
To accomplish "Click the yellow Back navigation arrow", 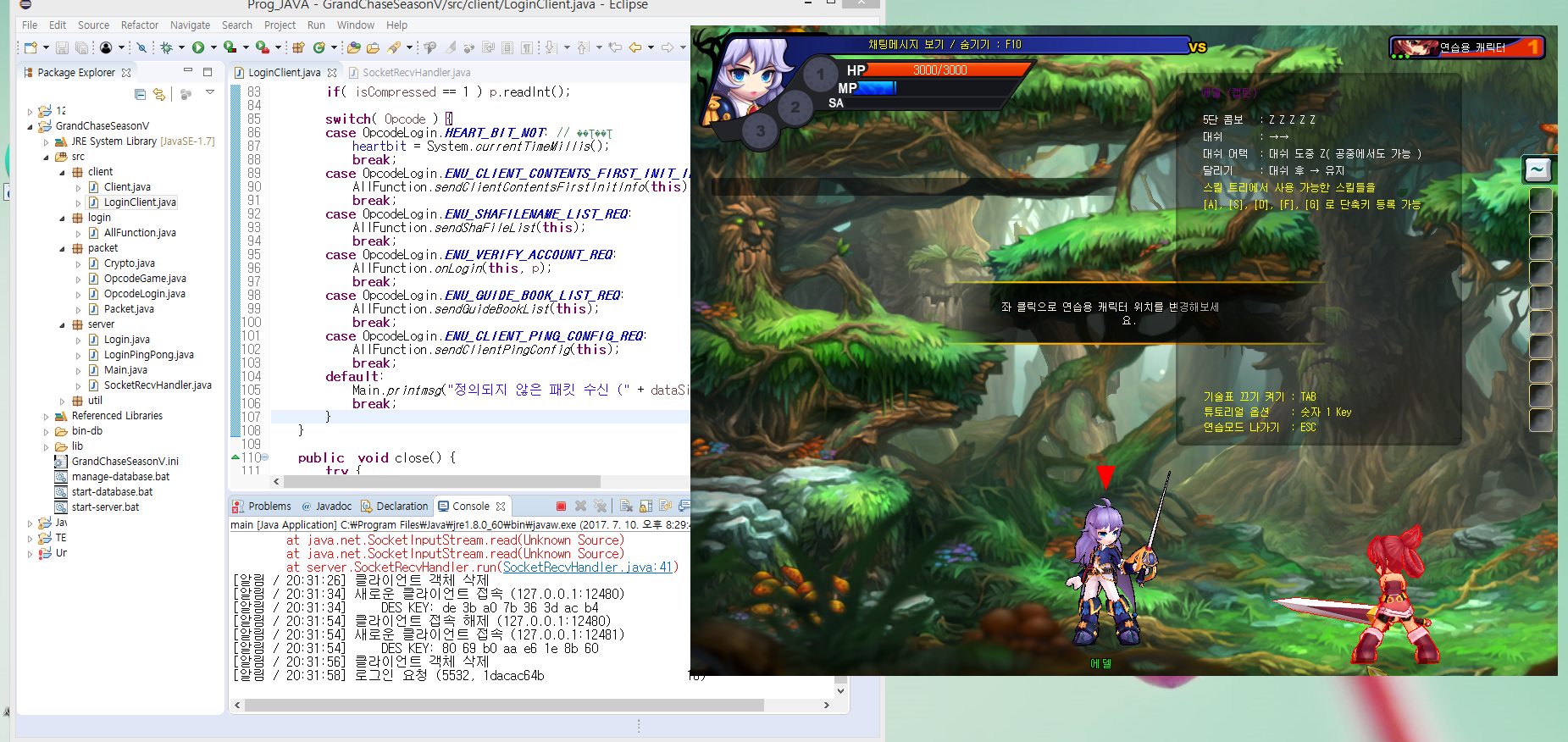I will (635, 47).
